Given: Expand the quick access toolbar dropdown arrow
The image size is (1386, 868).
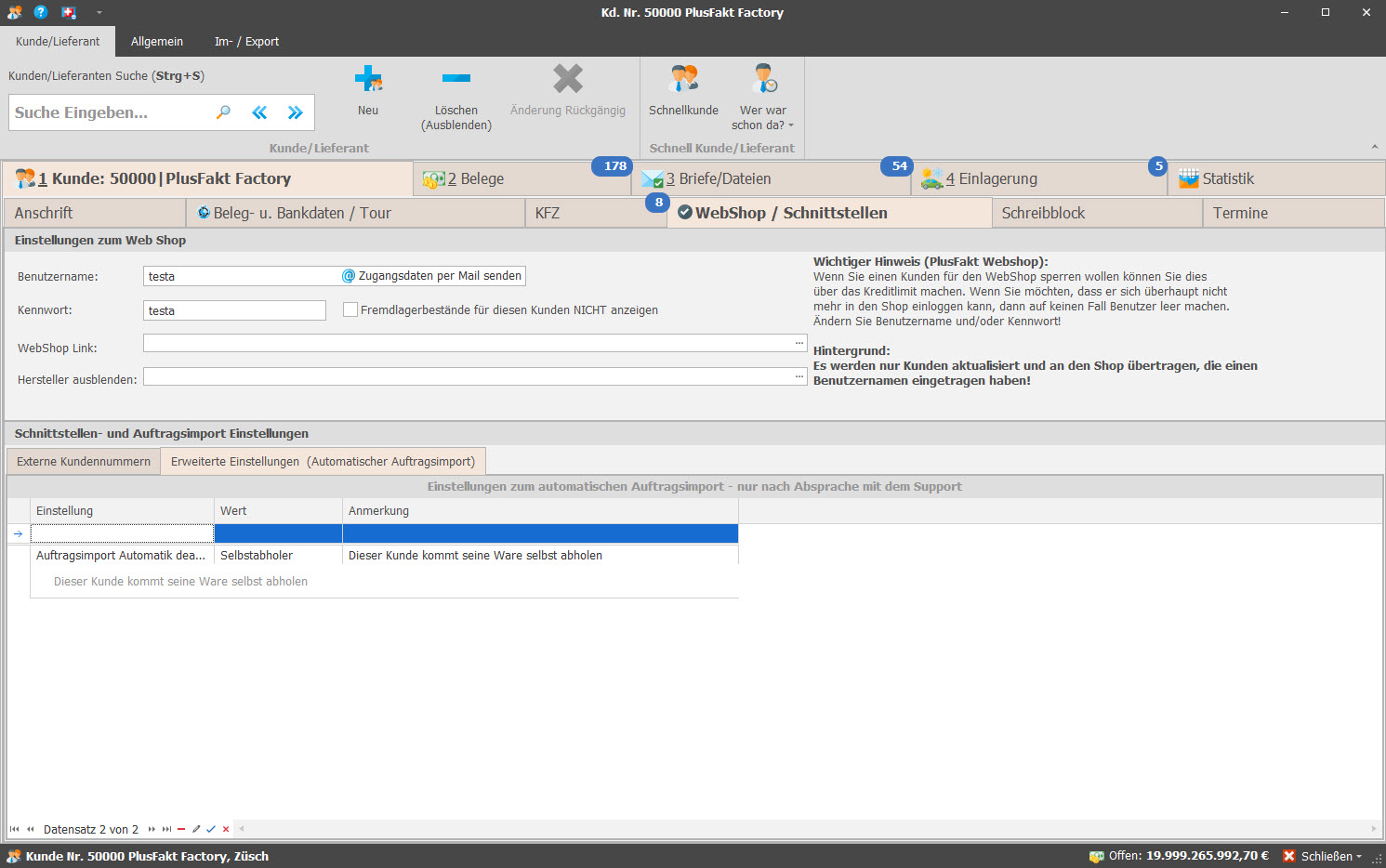Looking at the screenshot, I should [x=99, y=13].
